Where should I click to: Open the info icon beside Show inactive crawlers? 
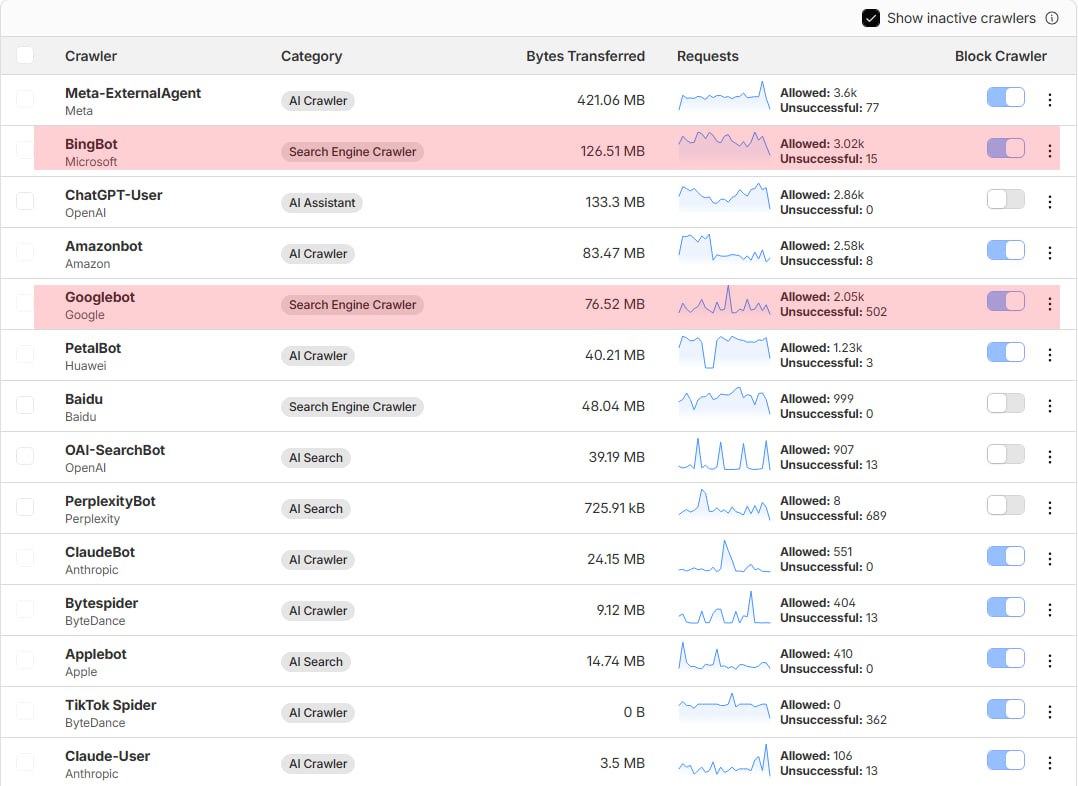1052,18
